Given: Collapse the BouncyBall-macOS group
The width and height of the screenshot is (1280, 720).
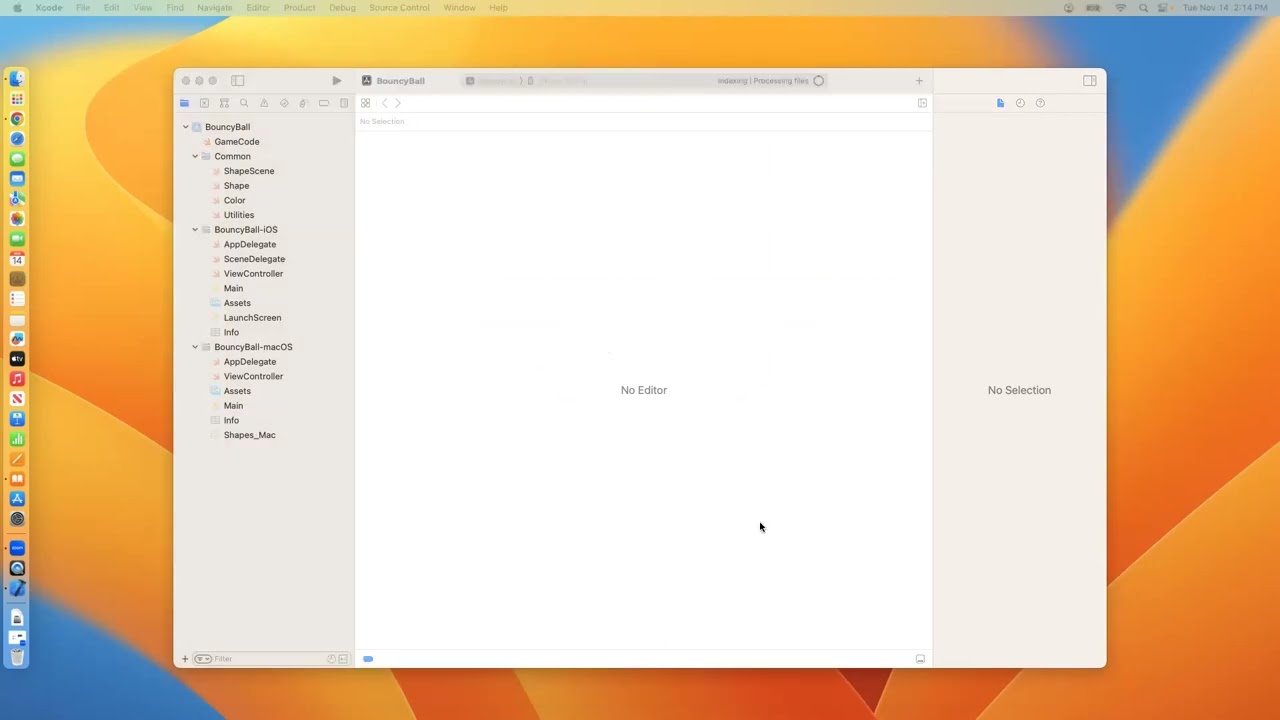Looking at the screenshot, I should click(195, 347).
